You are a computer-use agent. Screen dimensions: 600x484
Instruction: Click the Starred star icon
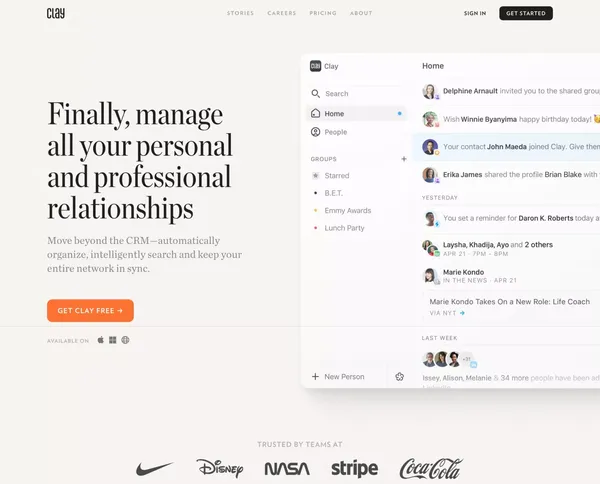[315, 176]
